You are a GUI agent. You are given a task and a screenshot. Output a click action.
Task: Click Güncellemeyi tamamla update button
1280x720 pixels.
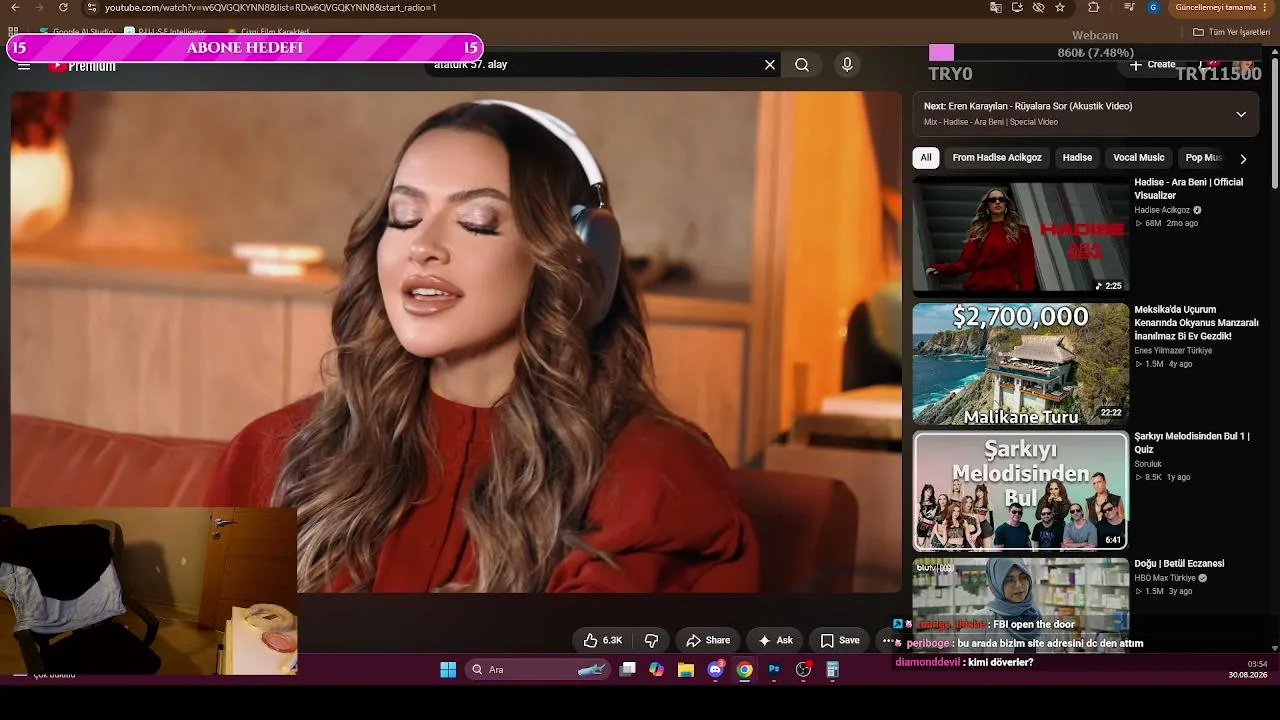tap(1215, 8)
